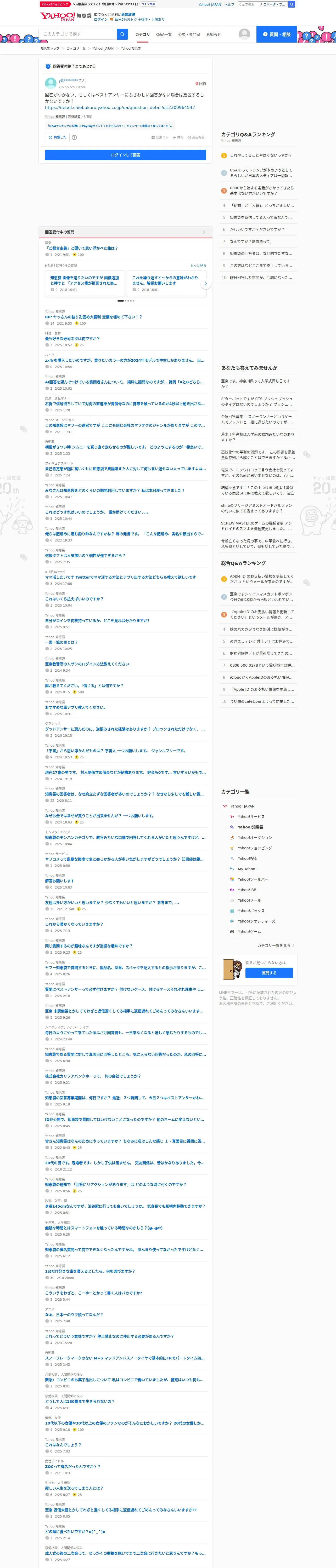Click the category search input field
336x1568 pixels.
click(x=77, y=34)
